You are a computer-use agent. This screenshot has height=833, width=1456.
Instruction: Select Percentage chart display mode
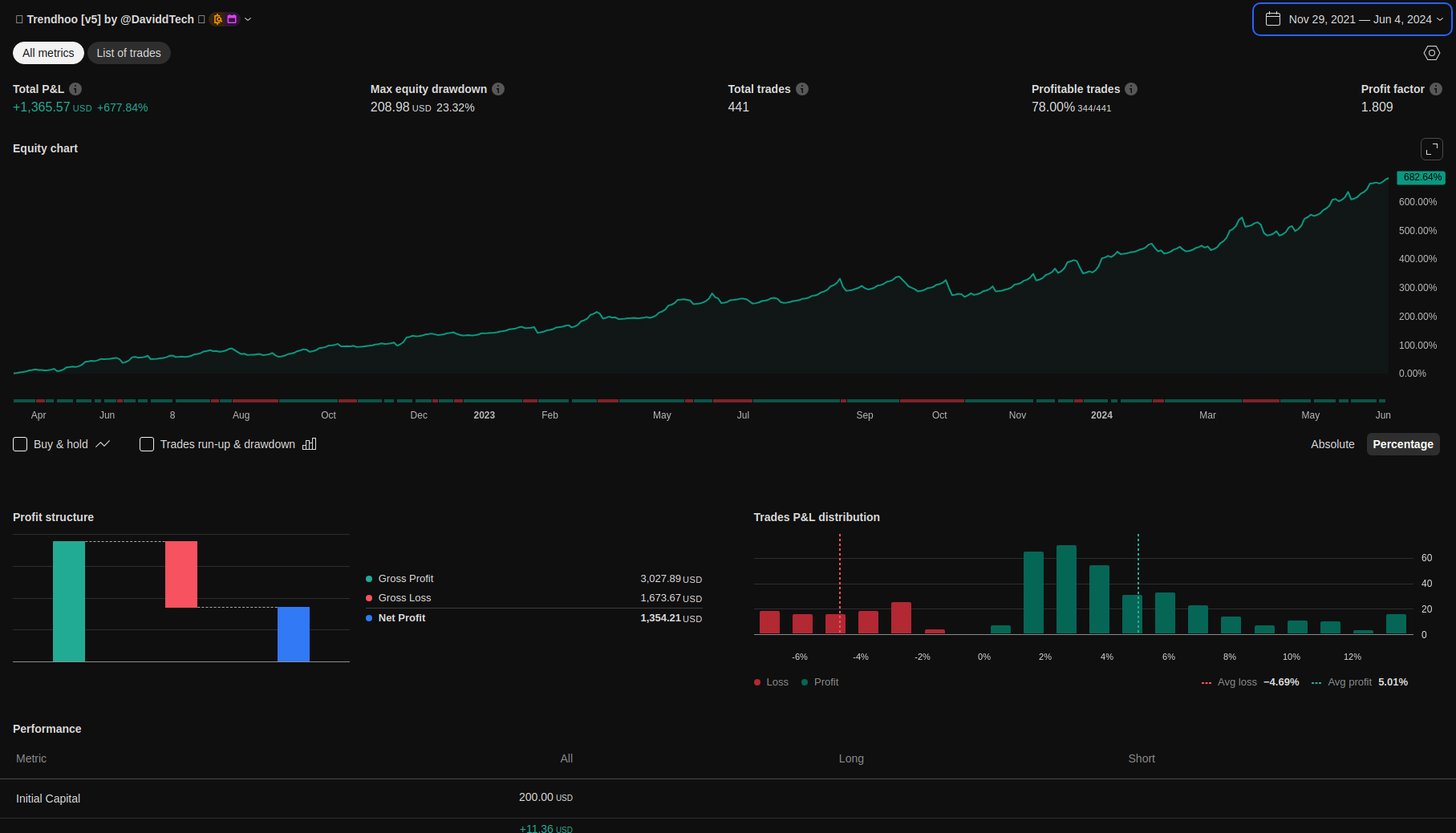point(1402,444)
